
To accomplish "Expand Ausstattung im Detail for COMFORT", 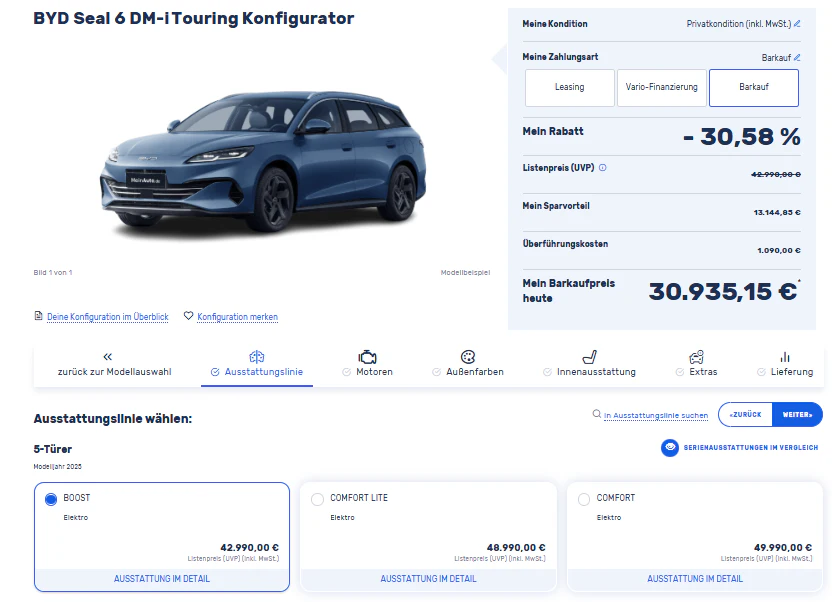I will (695, 579).
